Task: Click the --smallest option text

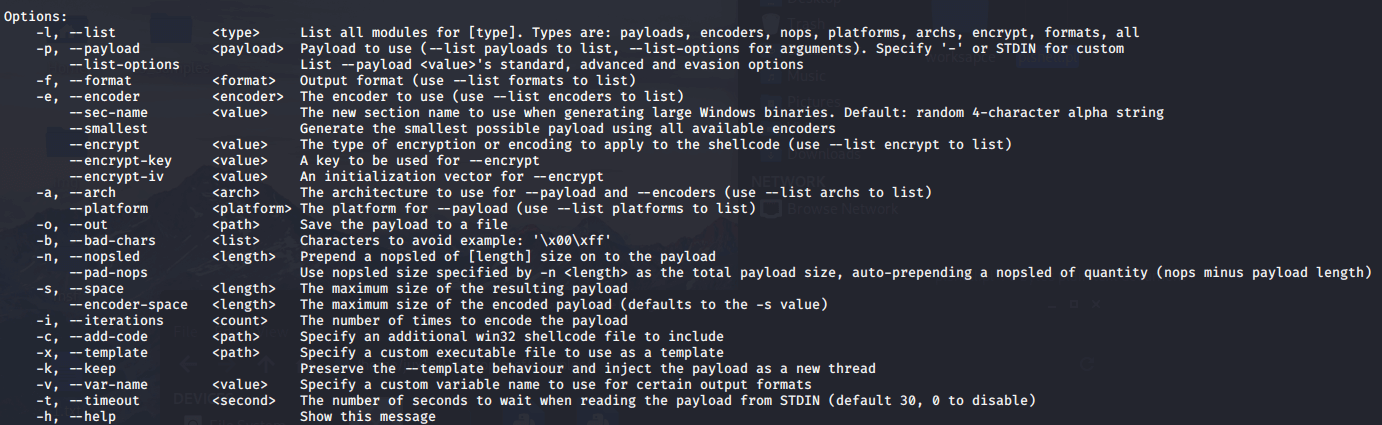Action: pos(108,128)
